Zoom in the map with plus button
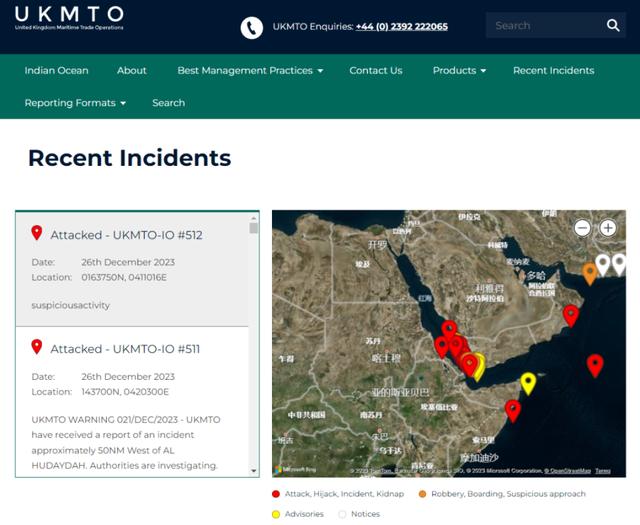 click(x=608, y=228)
